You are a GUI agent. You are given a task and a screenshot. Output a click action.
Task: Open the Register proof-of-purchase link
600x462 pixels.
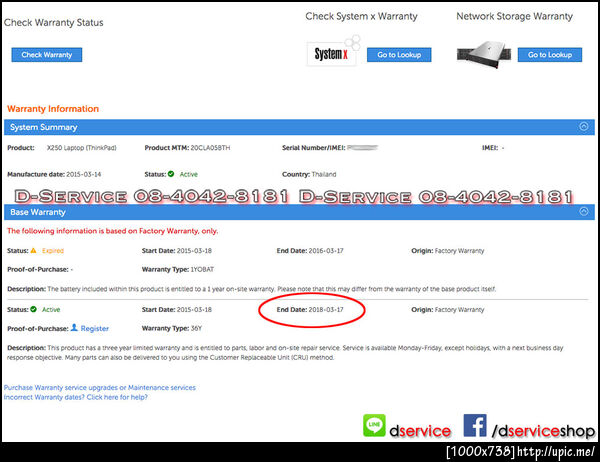click(x=95, y=328)
